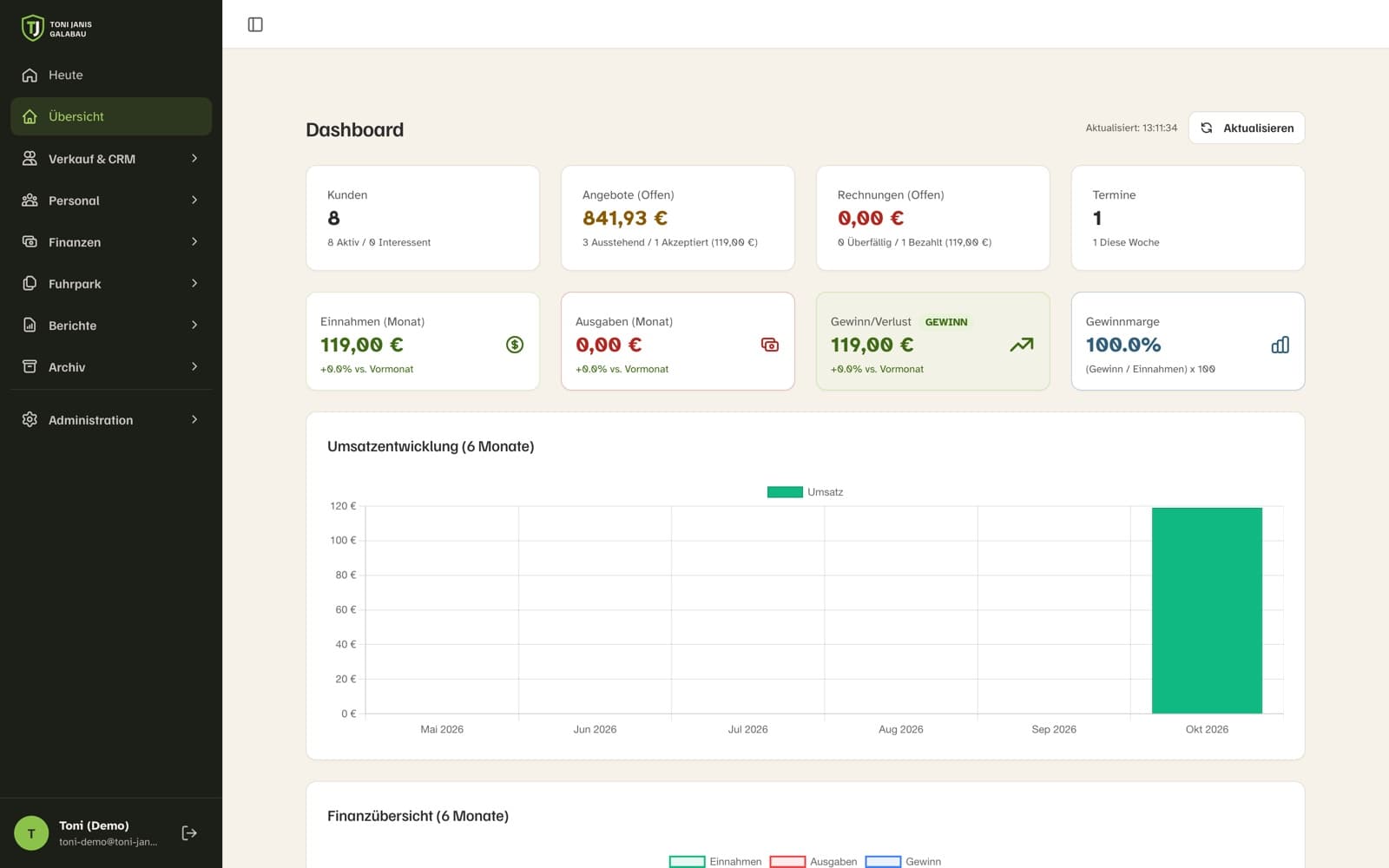Expand the Personal menu chevron
The width and height of the screenshot is (1389, 868).
pyautogui.click(x=194, y=201)
